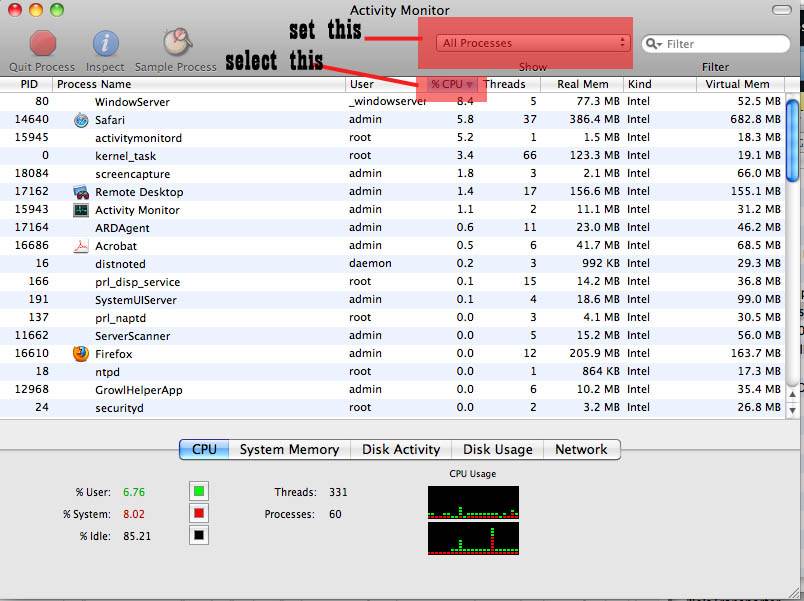Viewport: 804px width, 601px height.
Task: Open the All Processes show dropdown
Action: (533, 43)
